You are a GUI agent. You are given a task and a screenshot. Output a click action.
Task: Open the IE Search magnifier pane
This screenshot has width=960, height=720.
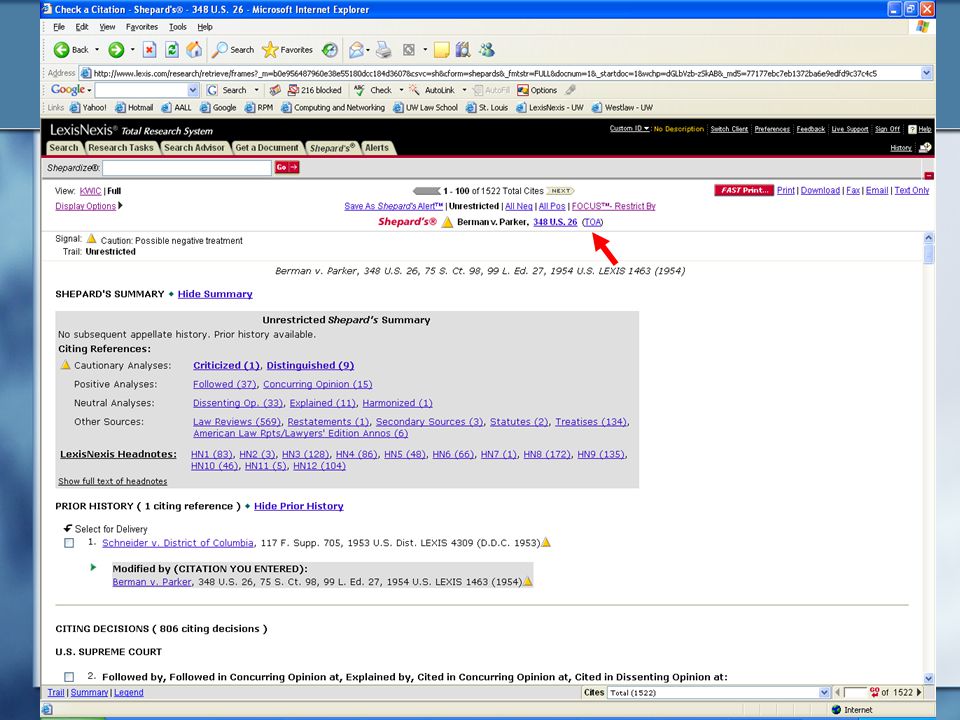click(219, 50)
